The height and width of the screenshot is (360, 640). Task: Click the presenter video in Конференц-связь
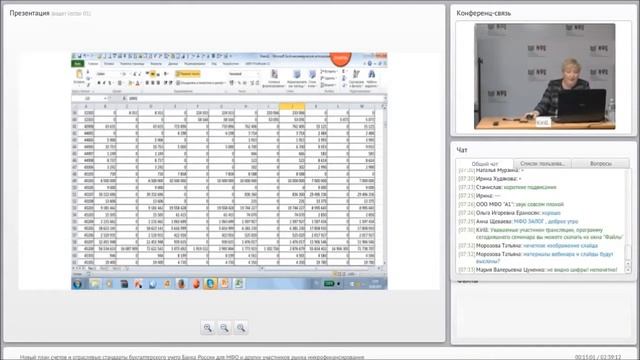click(544, 76)
